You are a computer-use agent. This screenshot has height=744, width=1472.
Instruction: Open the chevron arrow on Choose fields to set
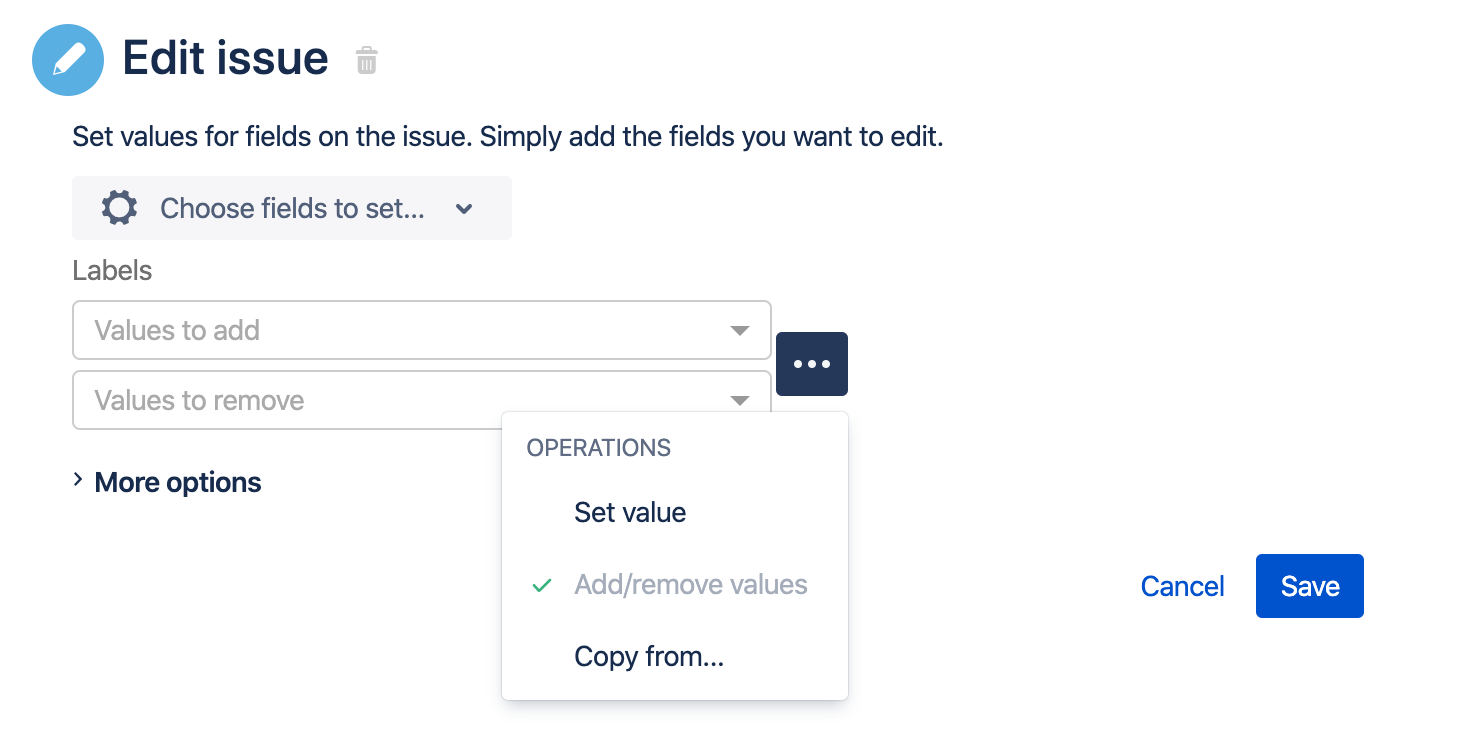coord(464,209)
